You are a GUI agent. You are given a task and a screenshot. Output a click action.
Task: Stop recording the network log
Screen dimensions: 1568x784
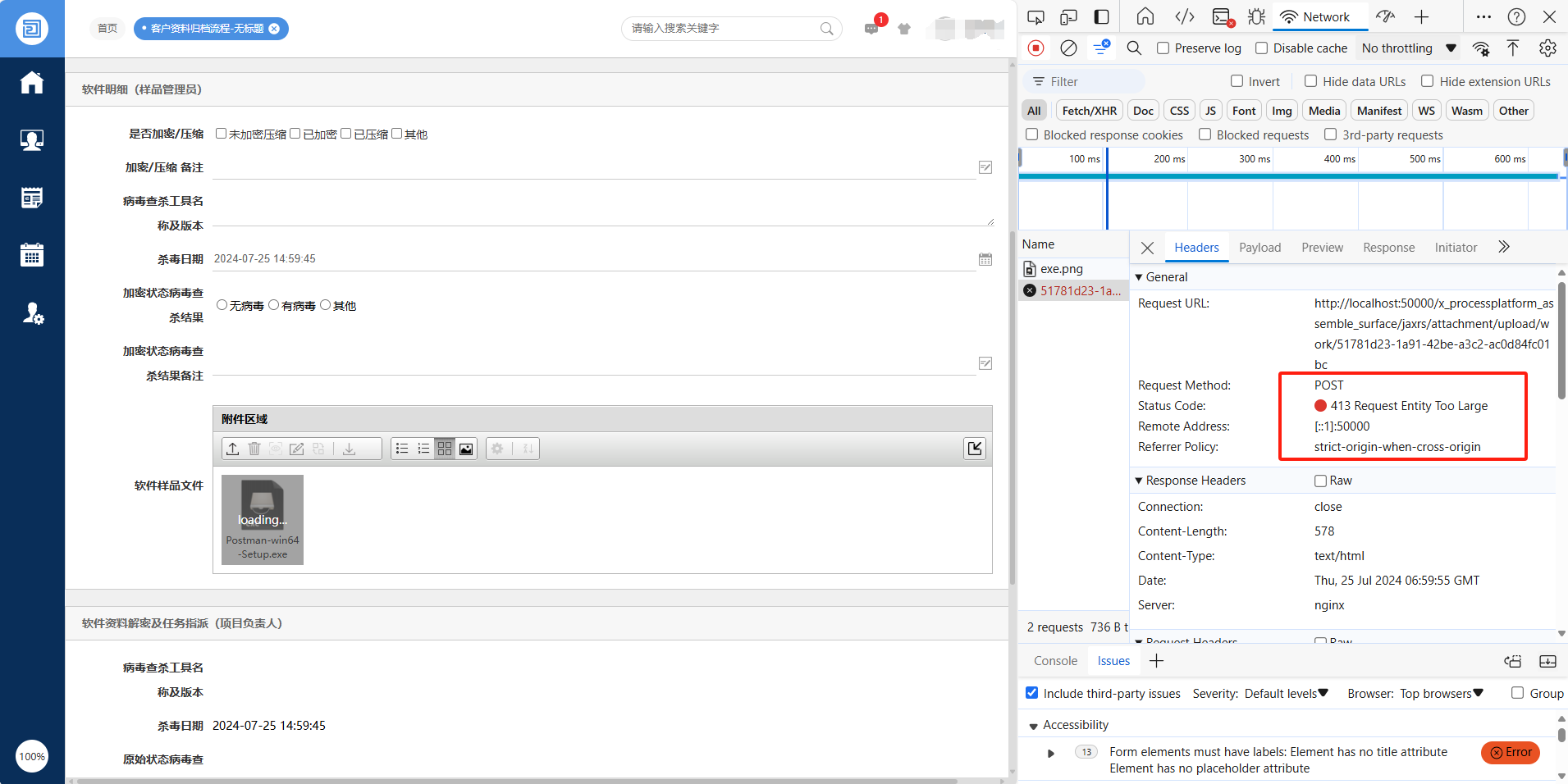coord(1036,48)
